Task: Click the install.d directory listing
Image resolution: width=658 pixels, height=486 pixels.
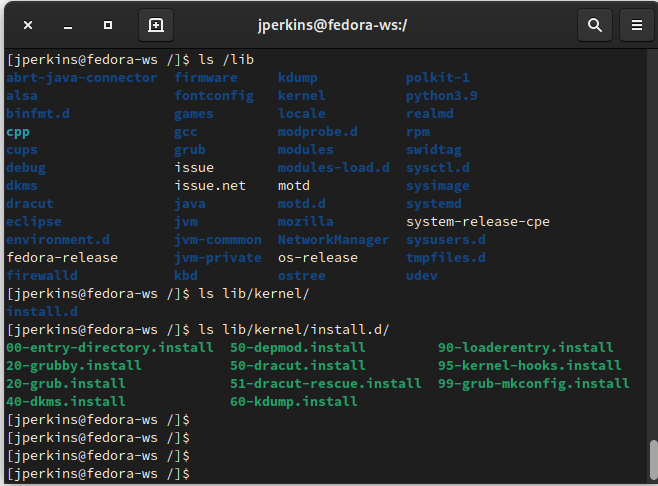Action: pyautogui.click(x=42, y=312)
